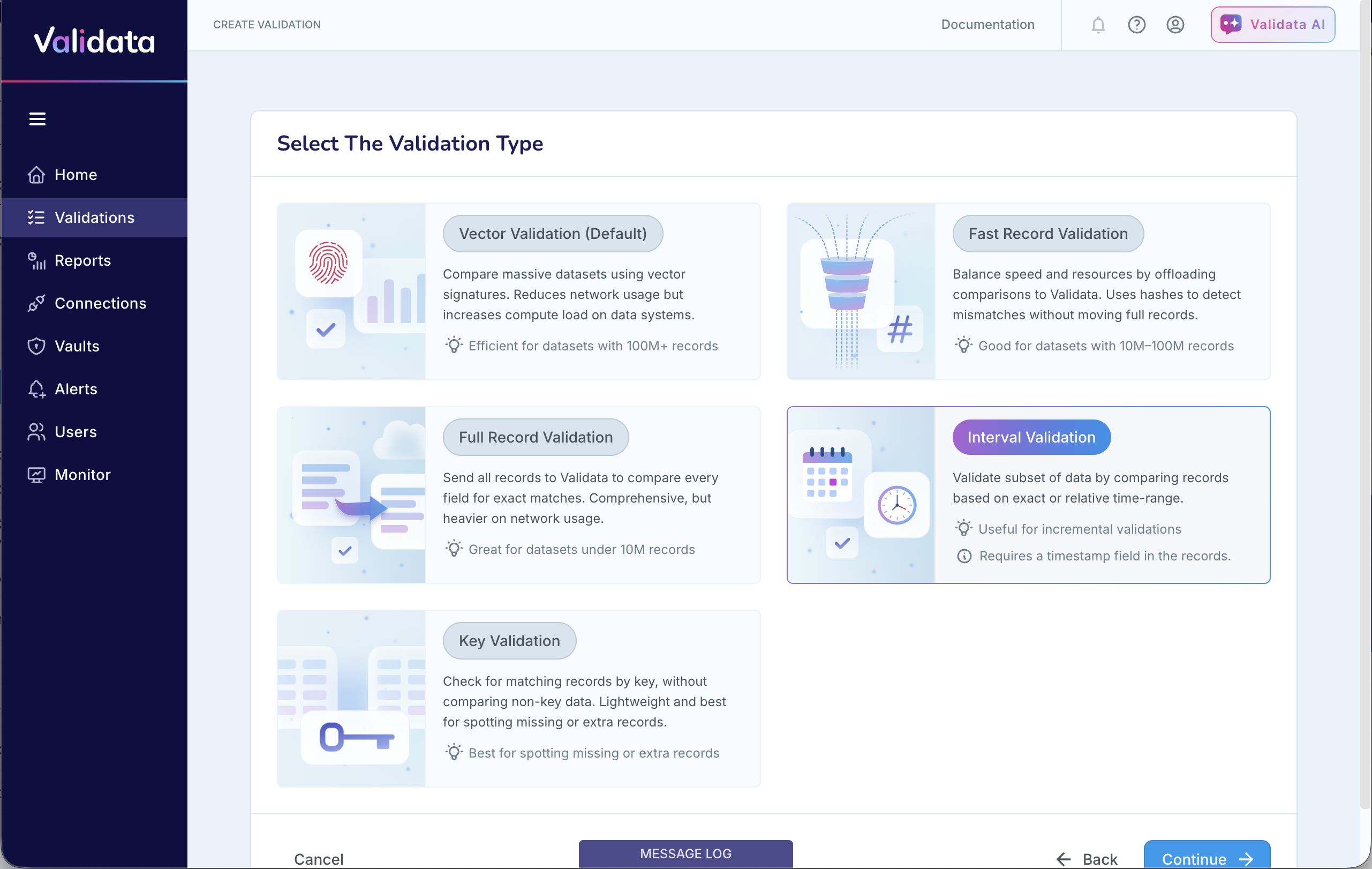Open the notifications bell
The height and width of the screenshot is (869, 1372).
click(1097, 25)
